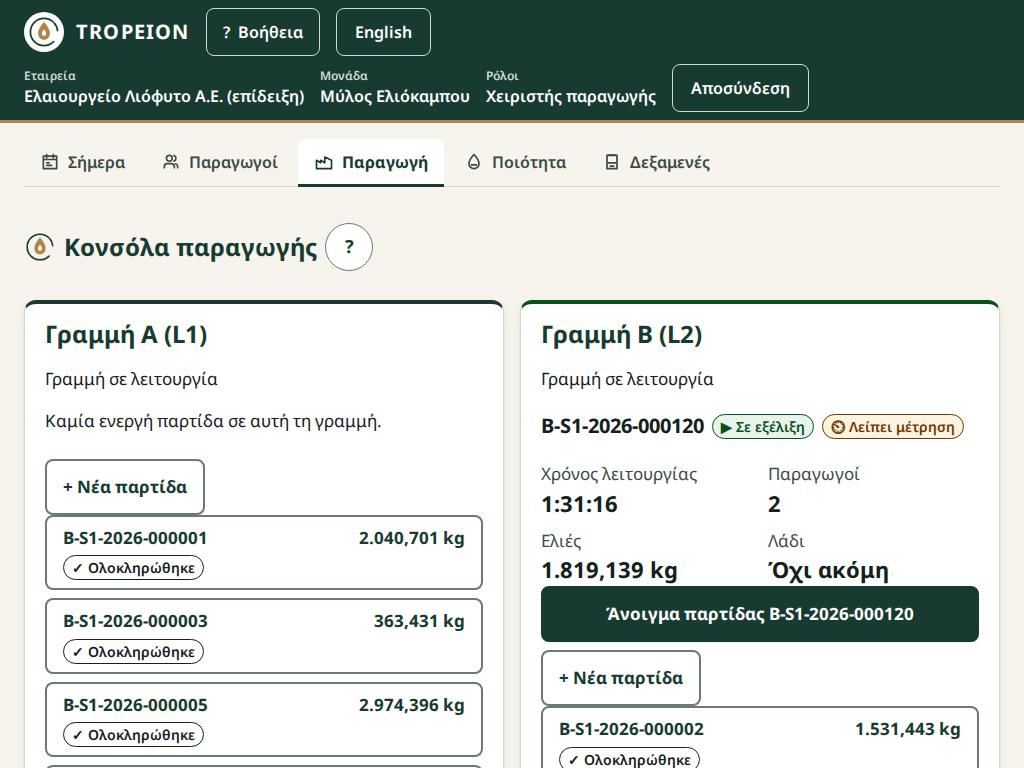Click company name Ελαιουργείο Λιόφυτο Α.Ε. (επίδειξη)

165,97
